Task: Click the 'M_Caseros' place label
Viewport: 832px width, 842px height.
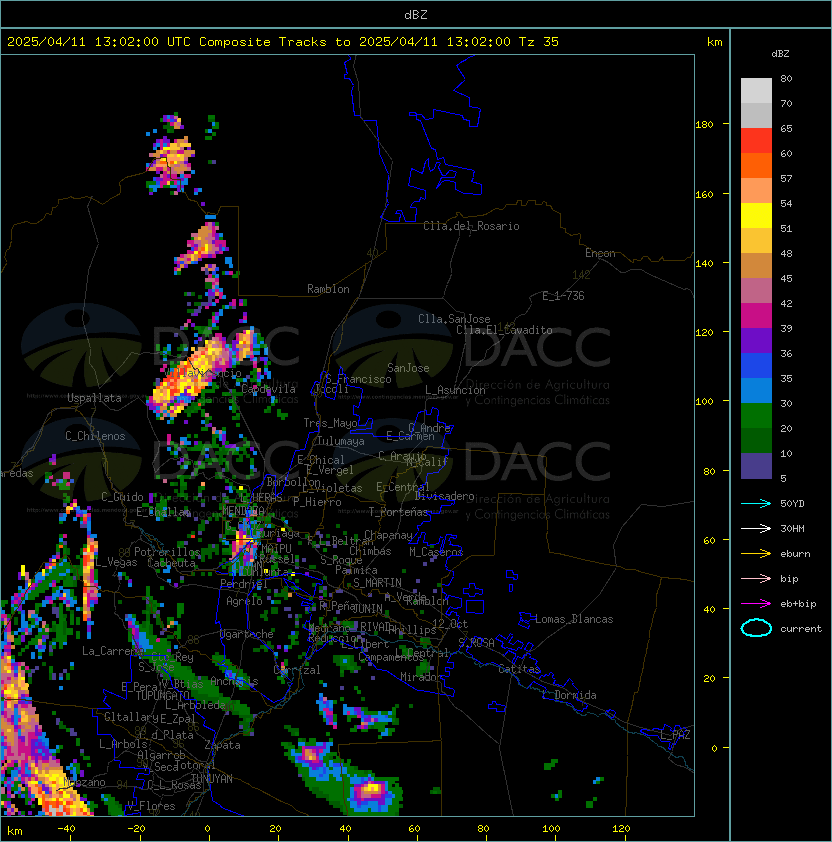Action: [436, 551]
